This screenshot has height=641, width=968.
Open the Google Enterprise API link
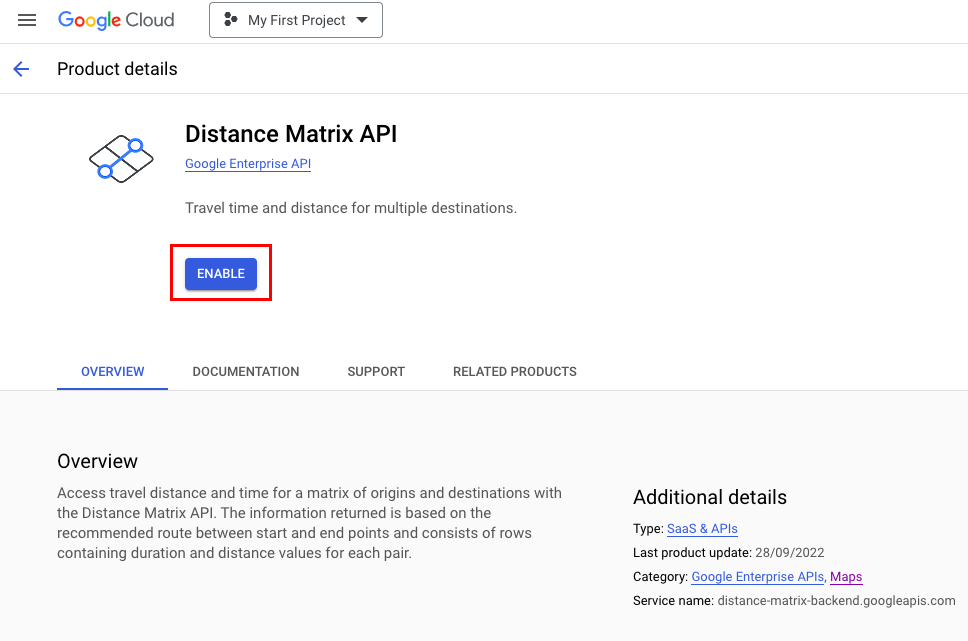tap(248, 164)
